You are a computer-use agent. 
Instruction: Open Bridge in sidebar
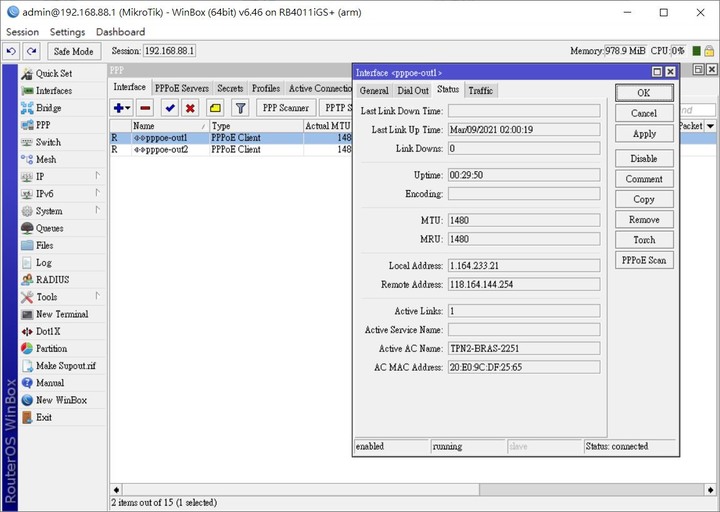coord(48,108)
